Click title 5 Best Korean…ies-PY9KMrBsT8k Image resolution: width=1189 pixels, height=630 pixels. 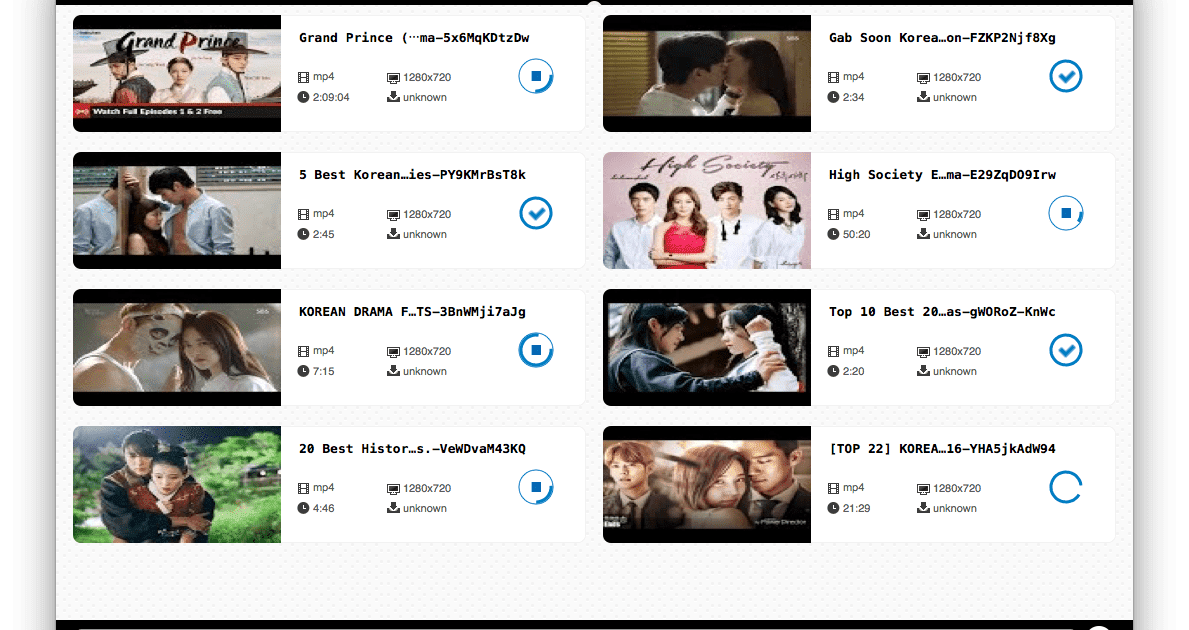pos(412,174)
